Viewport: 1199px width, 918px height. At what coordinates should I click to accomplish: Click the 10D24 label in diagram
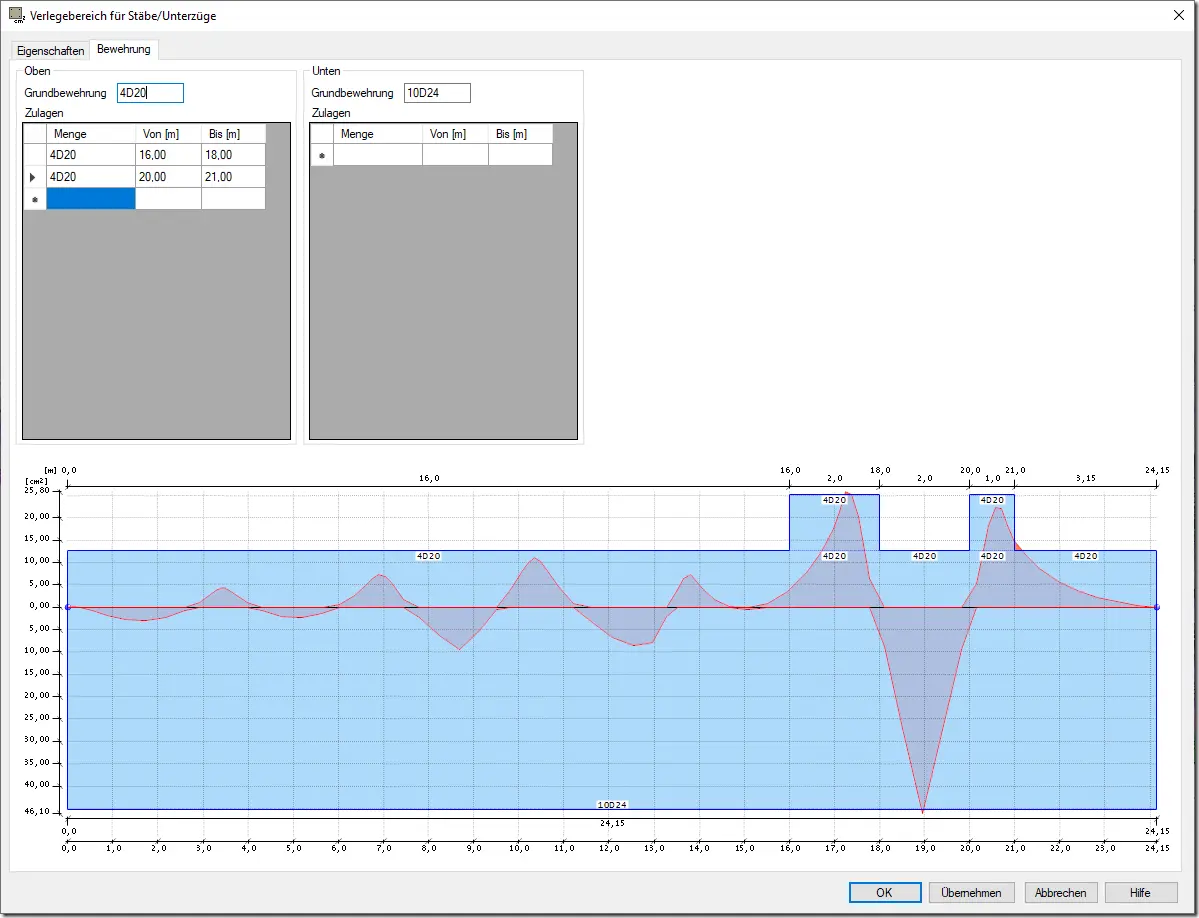point(612,805)
